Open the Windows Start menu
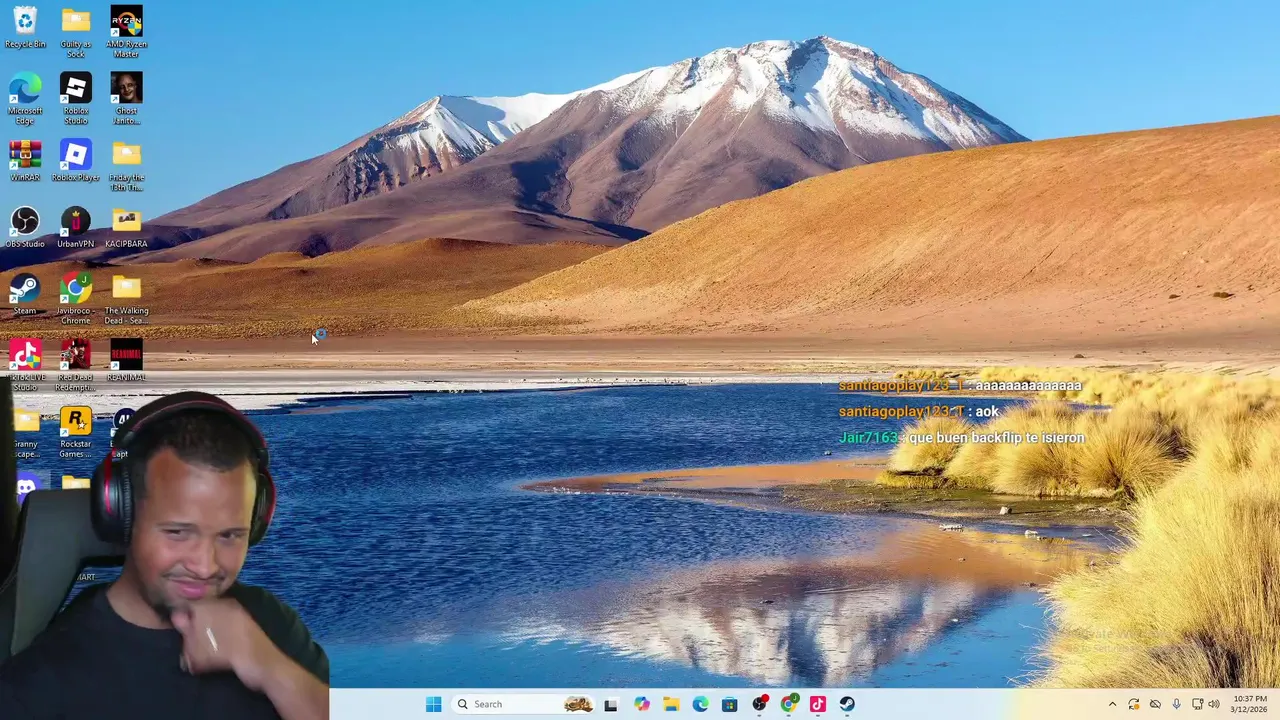Viewport: 1280px width, 720px height. pyautogui.click(x=433, y=704)
